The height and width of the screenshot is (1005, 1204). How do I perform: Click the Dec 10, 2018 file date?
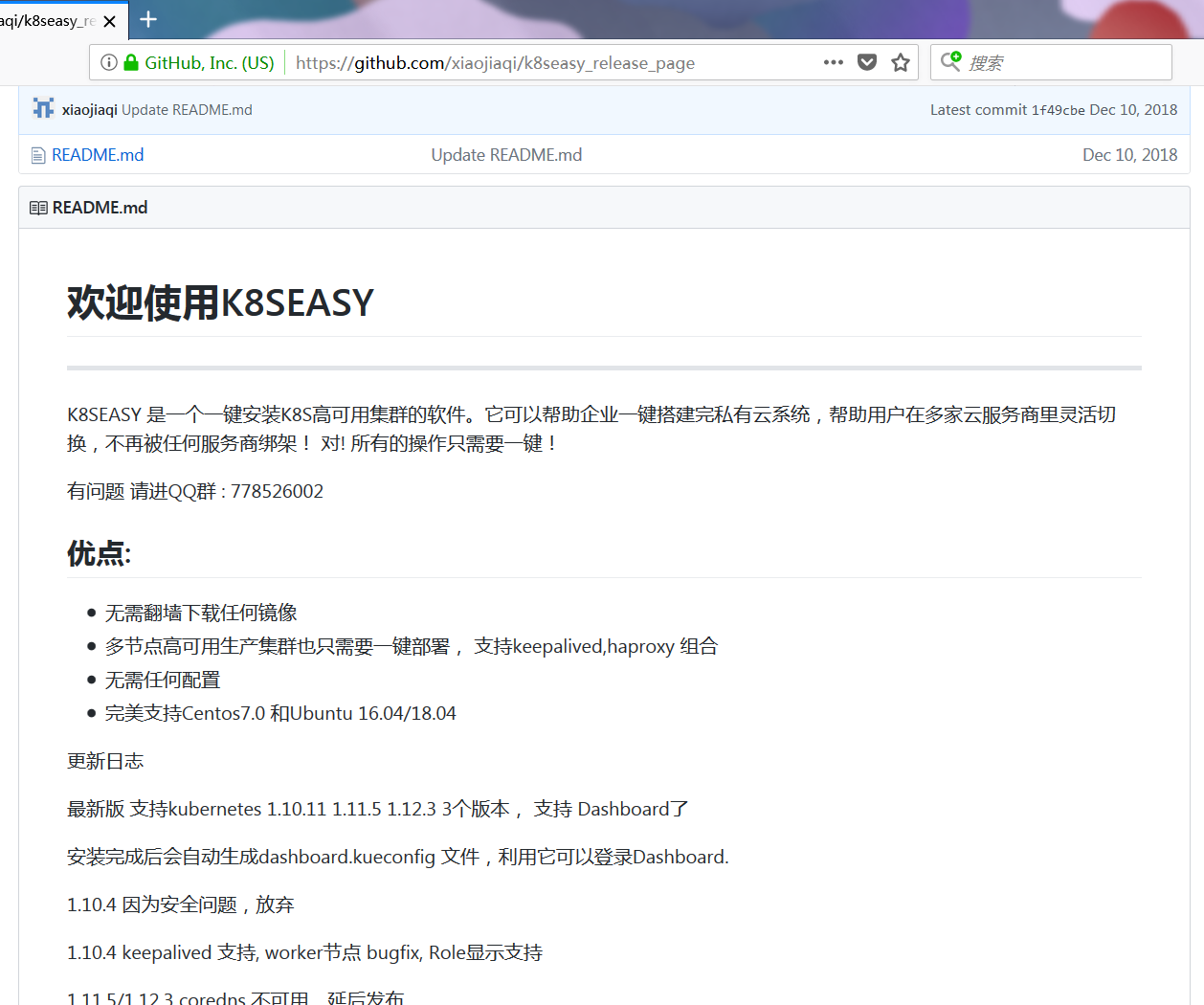click(x=1129, y=155)
